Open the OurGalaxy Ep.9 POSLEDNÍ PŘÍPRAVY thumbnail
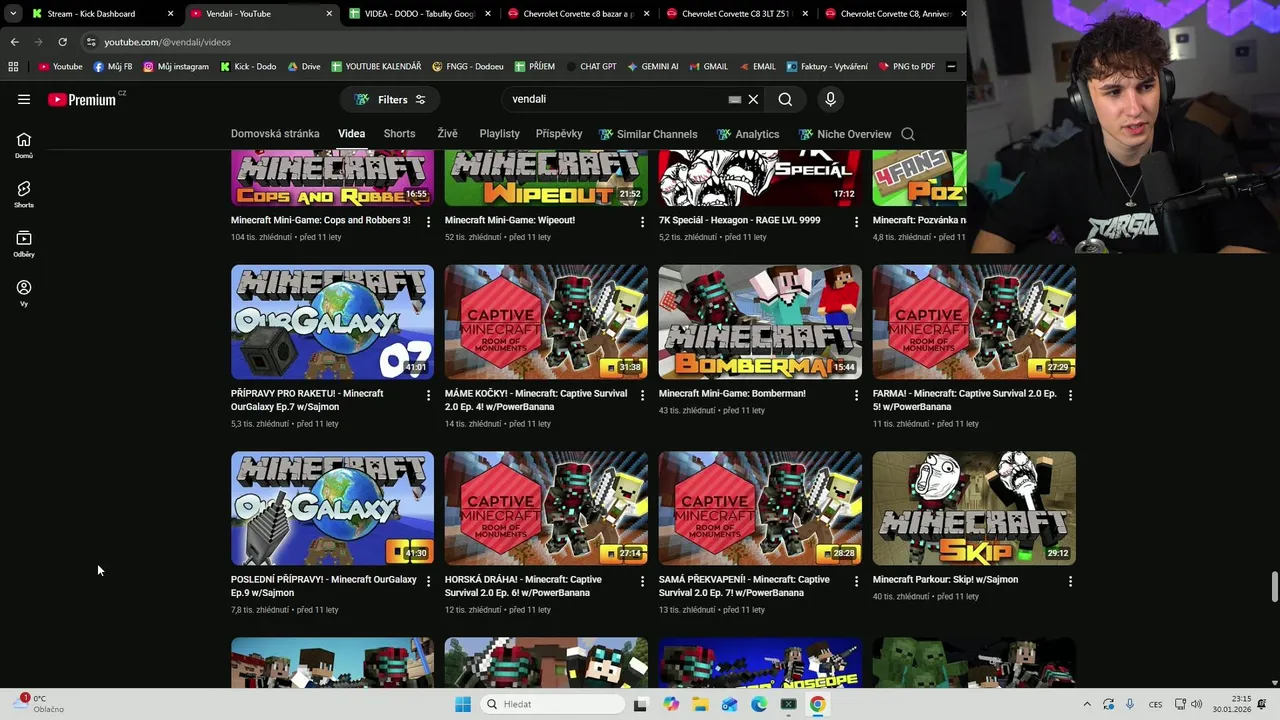This screenshot has width=1280, height=720. pyautogui.click(x=332, y=508)
